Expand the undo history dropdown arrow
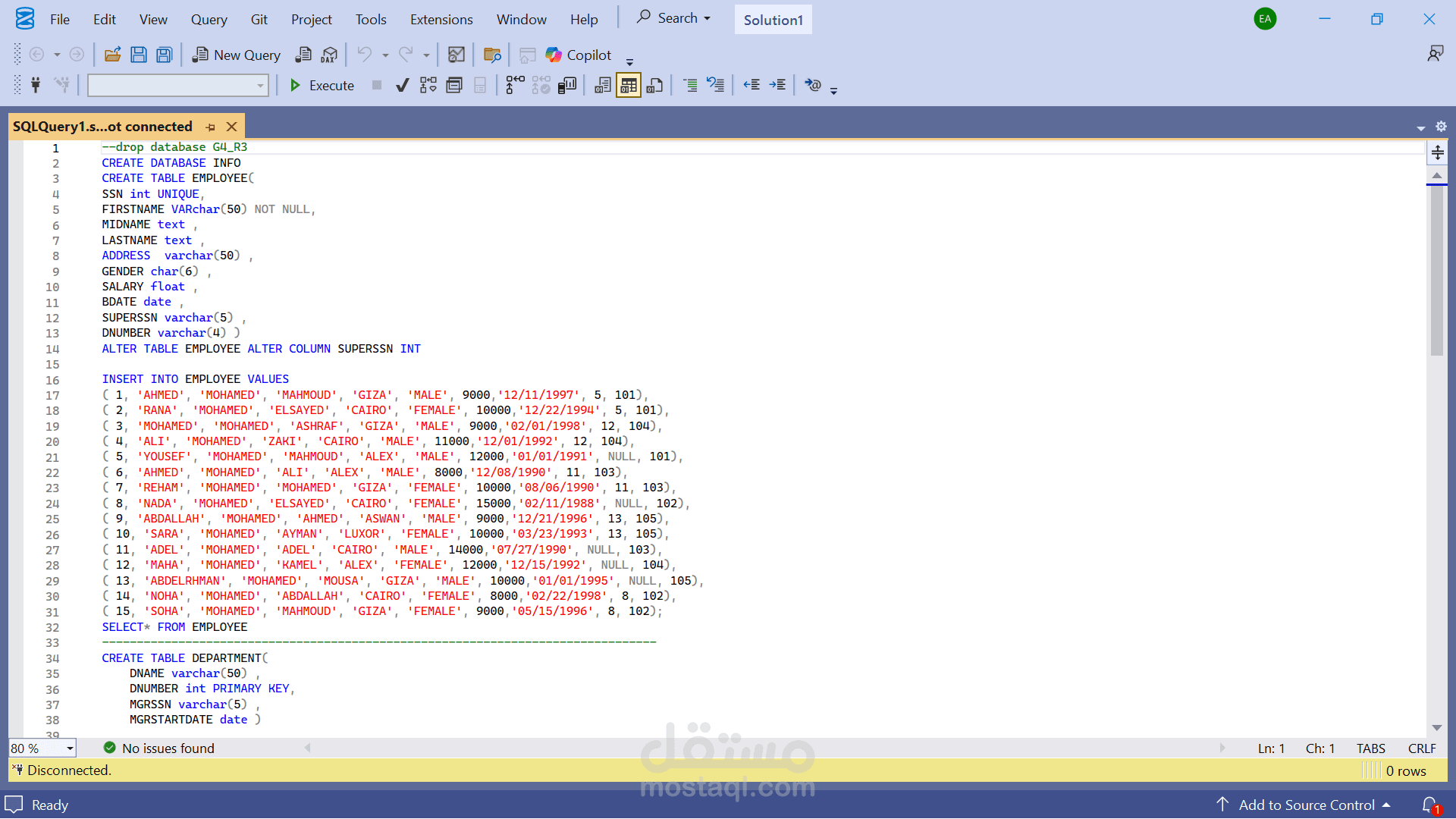1456x819 pixels. (385, 55)
